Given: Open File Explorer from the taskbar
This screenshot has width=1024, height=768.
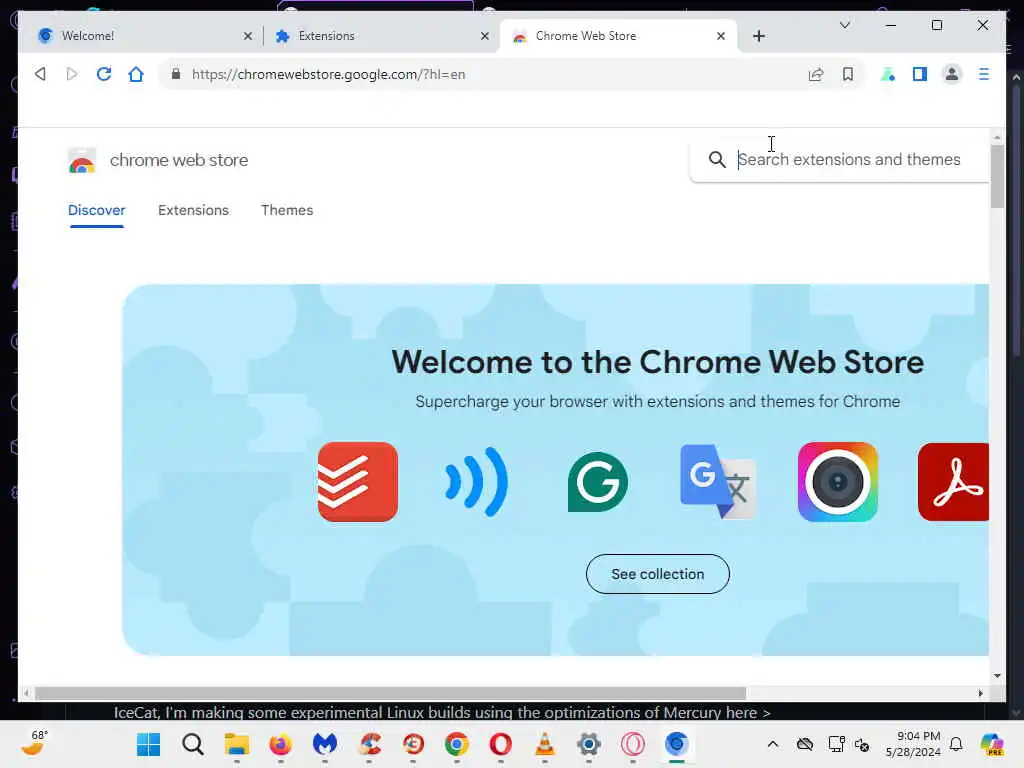Looking at the screenshot, I should point(236,744).
